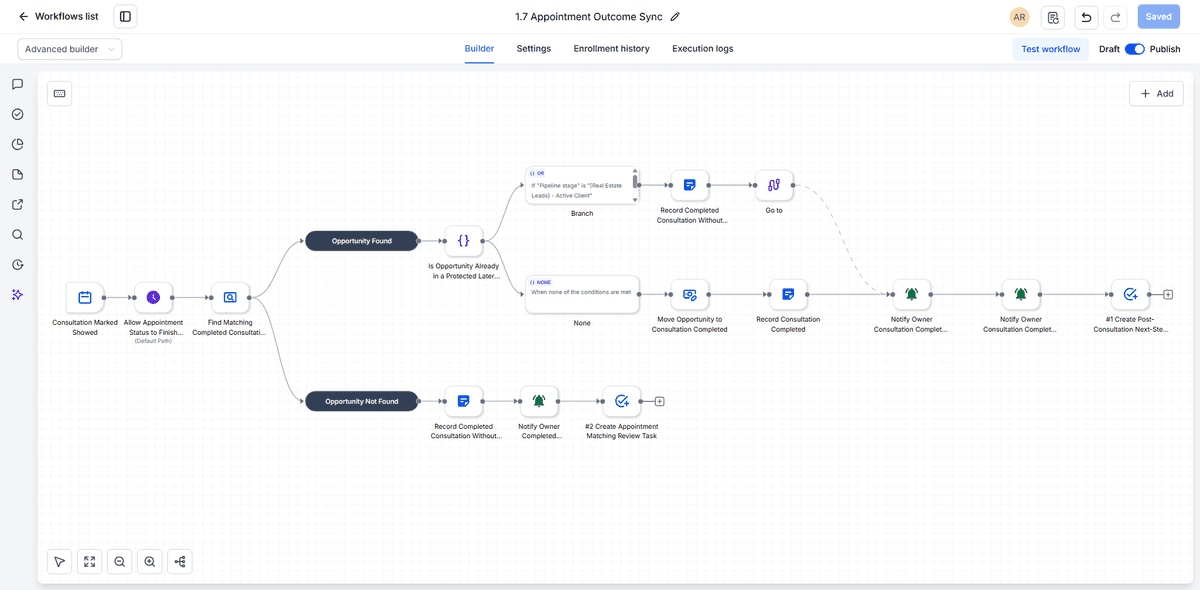
Task: Open the Enrollment history tab
Action: 611,49
